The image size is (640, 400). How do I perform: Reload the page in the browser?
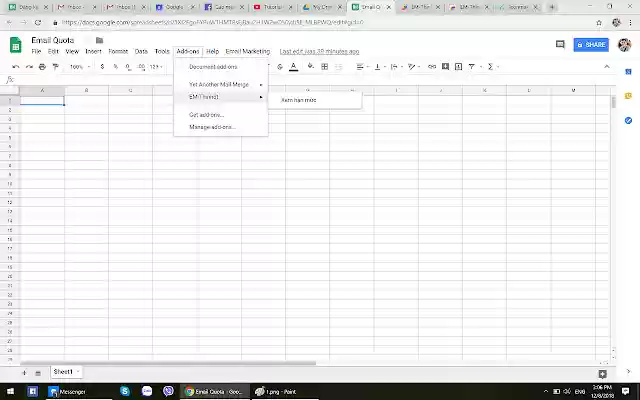[38, 22]
